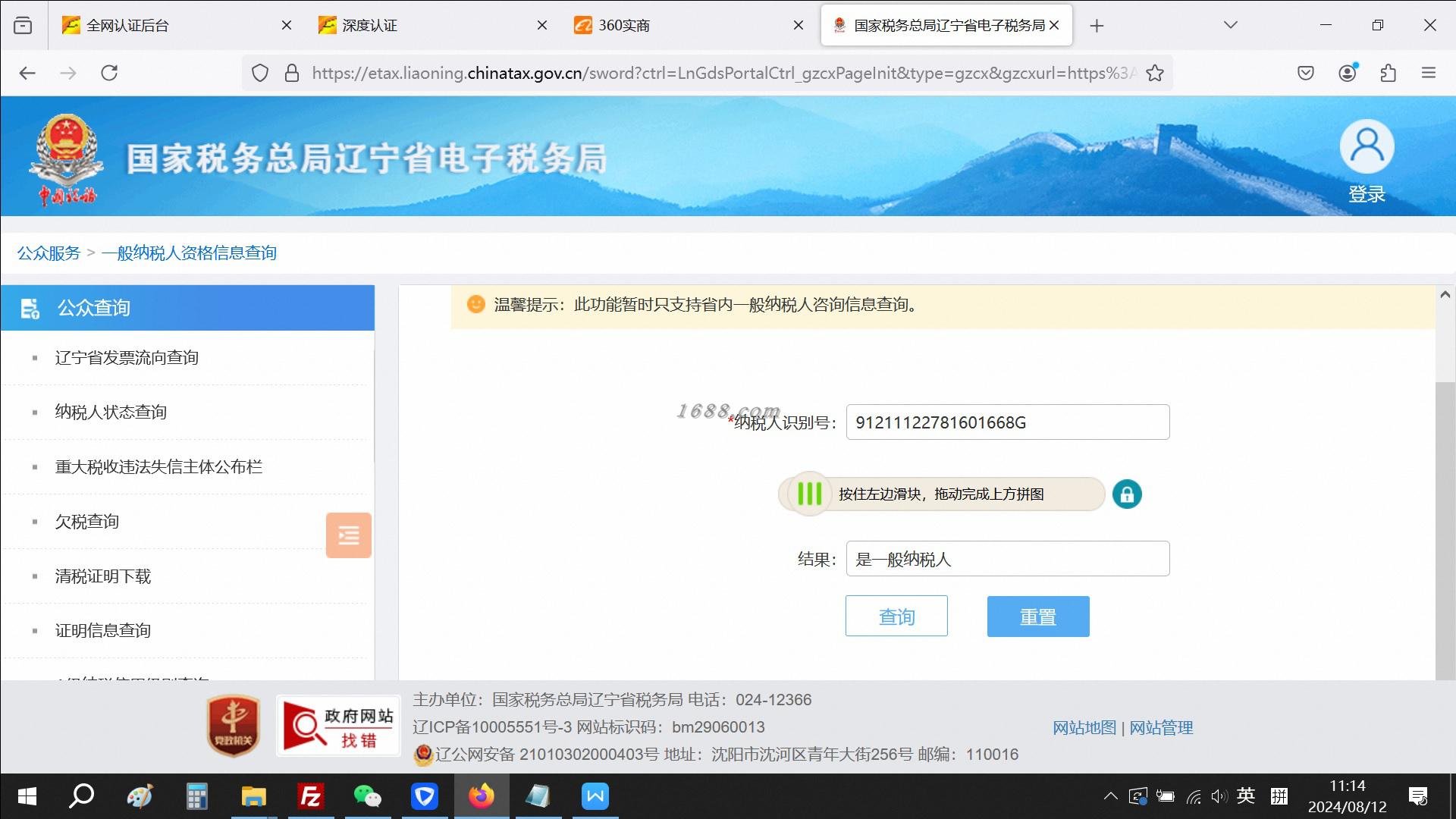Go back to previous page
This screenshot has height=819, width=1456.
tap(27, 74)
